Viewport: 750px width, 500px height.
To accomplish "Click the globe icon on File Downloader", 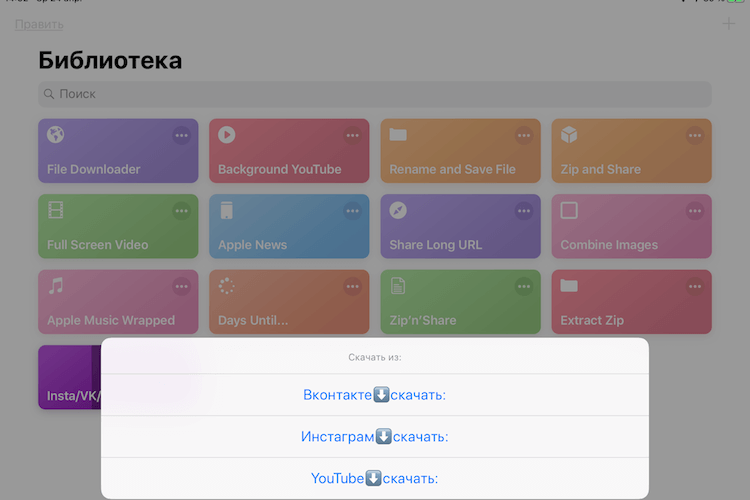I will [55, 134].
